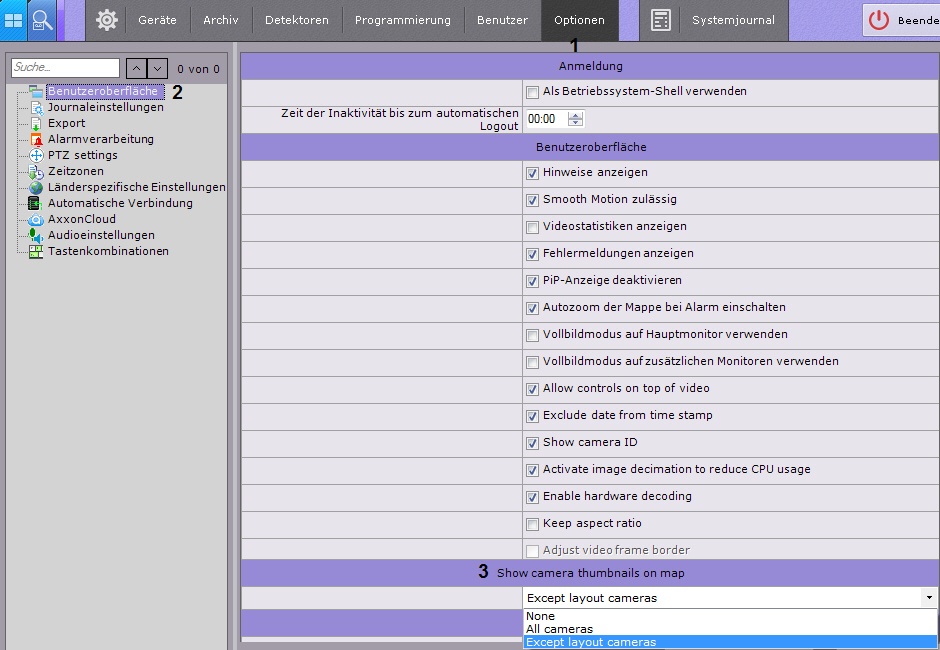The height and width of the screenshot is (650, 940).
Task: Open the layouts grid view icon
Action: point(14,20)
